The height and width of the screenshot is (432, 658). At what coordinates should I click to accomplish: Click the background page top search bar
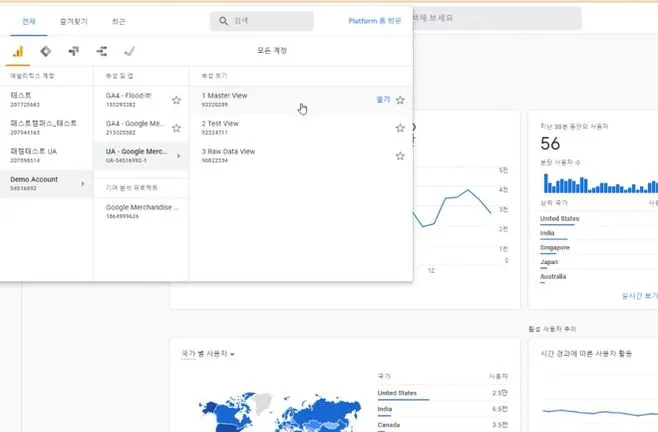497,18
